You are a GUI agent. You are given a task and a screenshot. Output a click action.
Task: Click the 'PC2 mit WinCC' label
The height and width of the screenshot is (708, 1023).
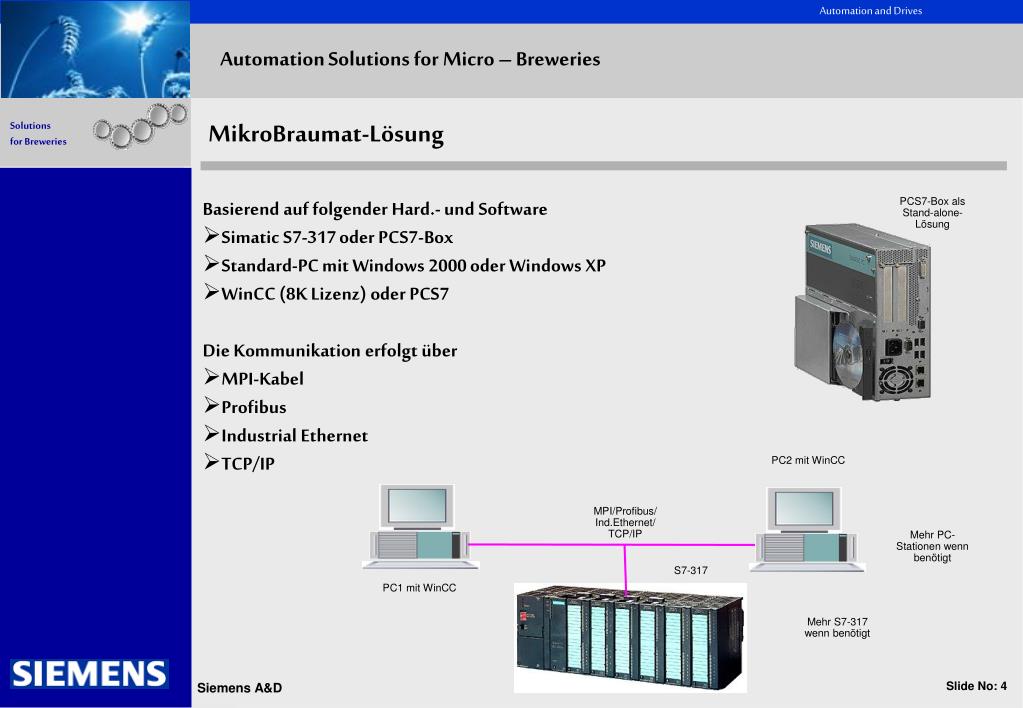click(x=808, y=460)
